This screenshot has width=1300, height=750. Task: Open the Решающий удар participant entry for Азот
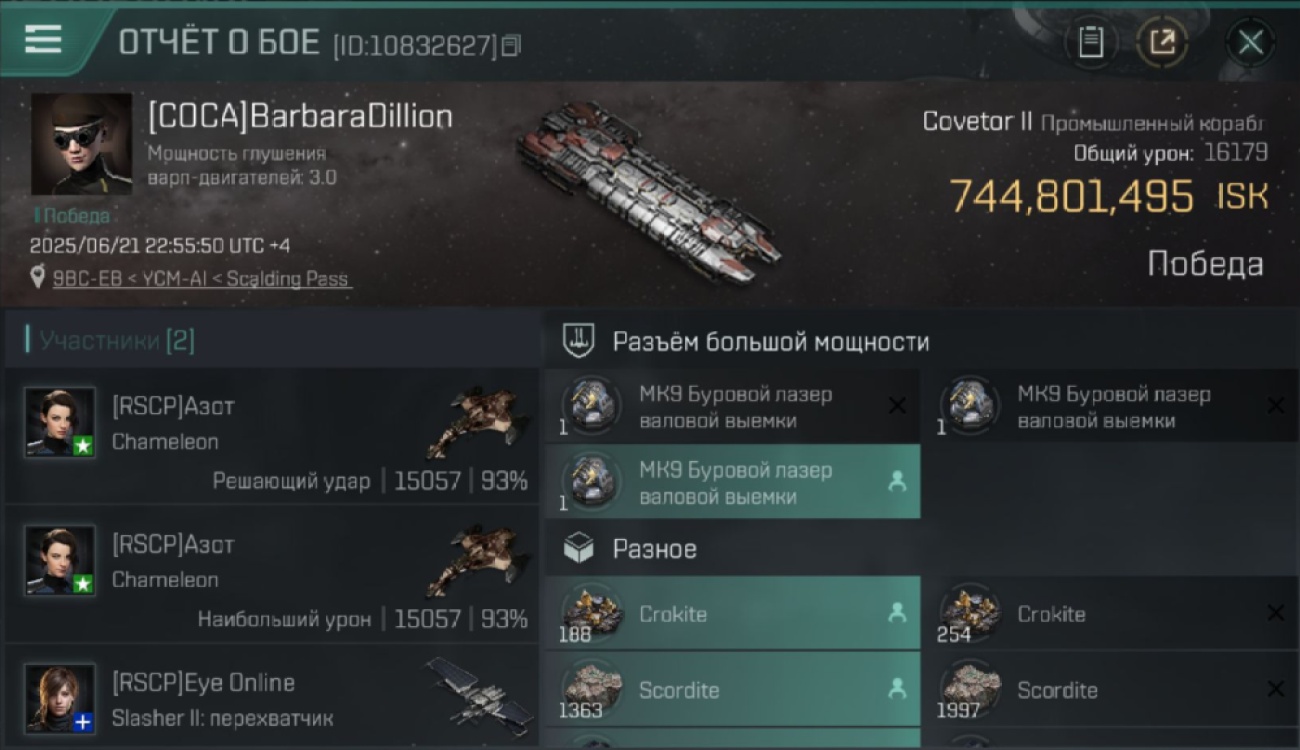270,435
